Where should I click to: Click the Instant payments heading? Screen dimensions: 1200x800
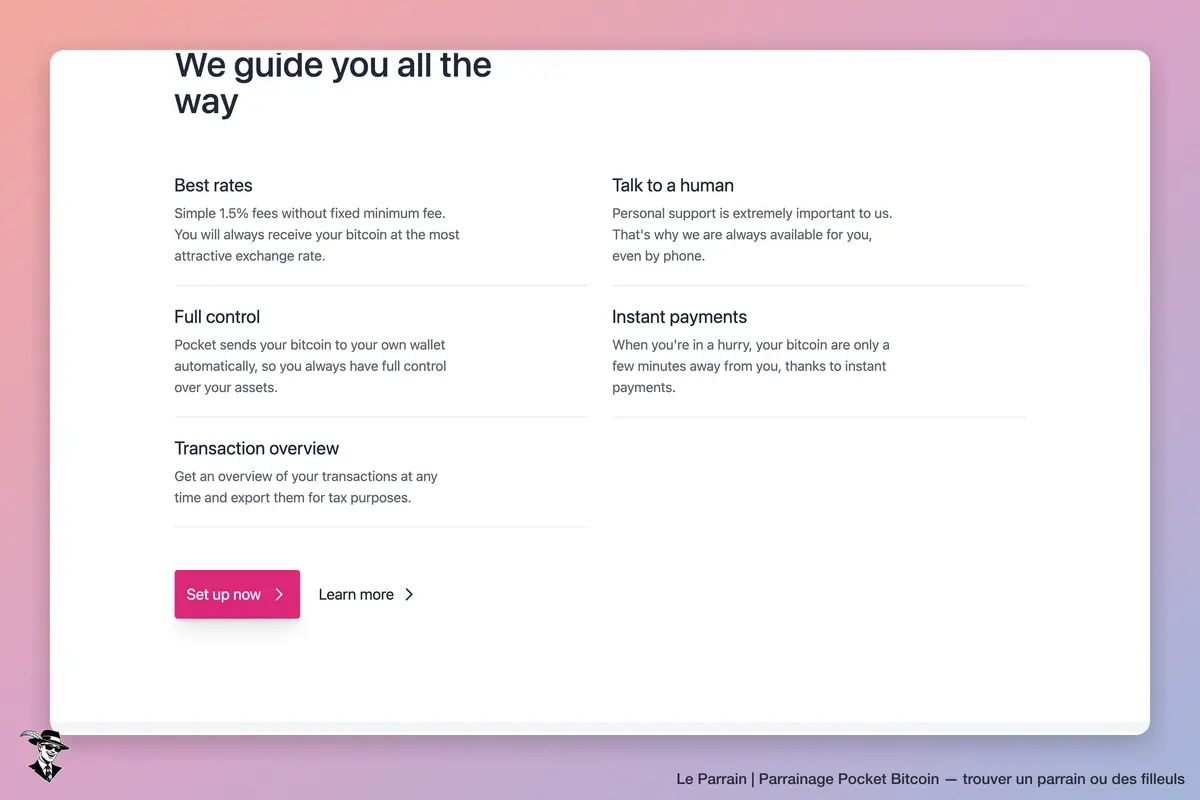[x=680, y=317]
